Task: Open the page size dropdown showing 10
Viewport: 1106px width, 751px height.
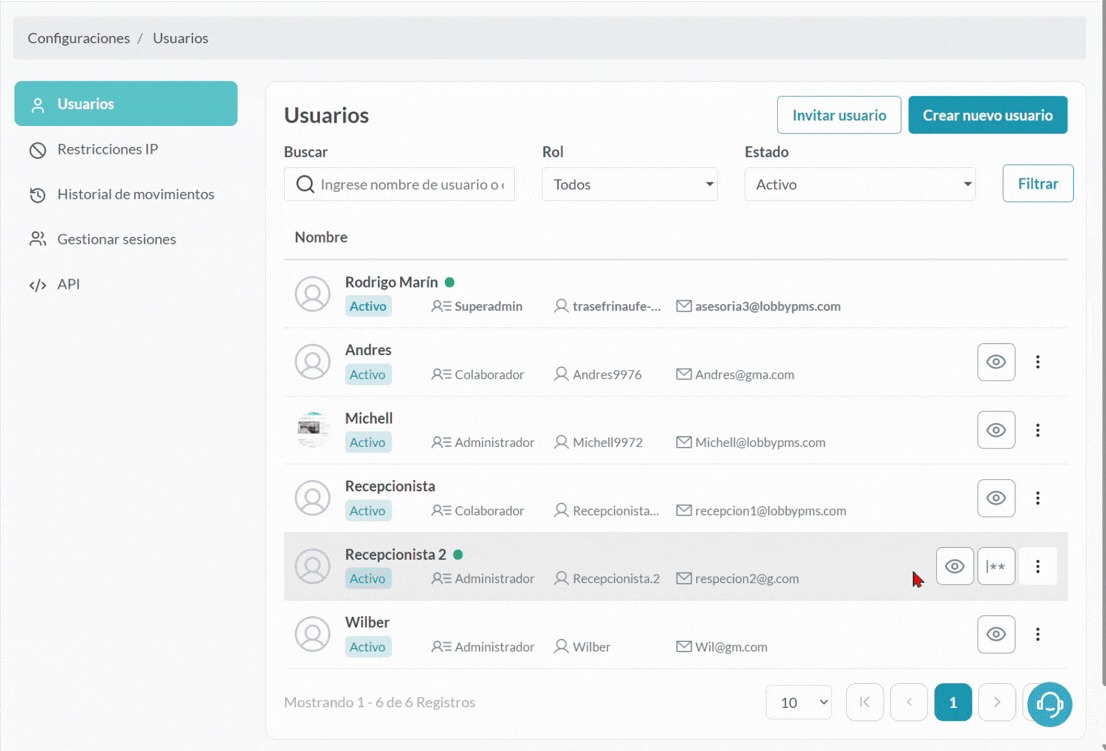Action: coord(798,702)
